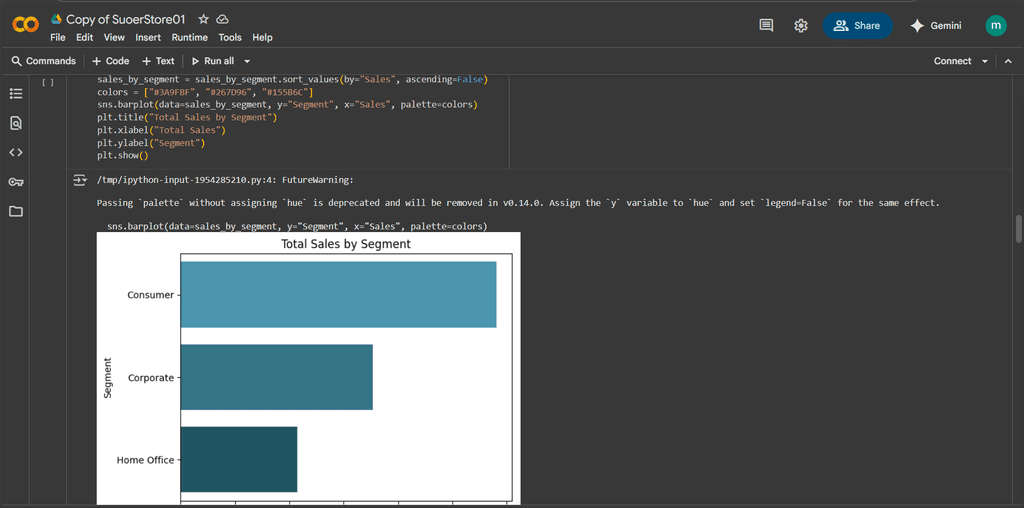Expand the Run all dropdown arrow
1024x508 pixels.
(247, 61)
